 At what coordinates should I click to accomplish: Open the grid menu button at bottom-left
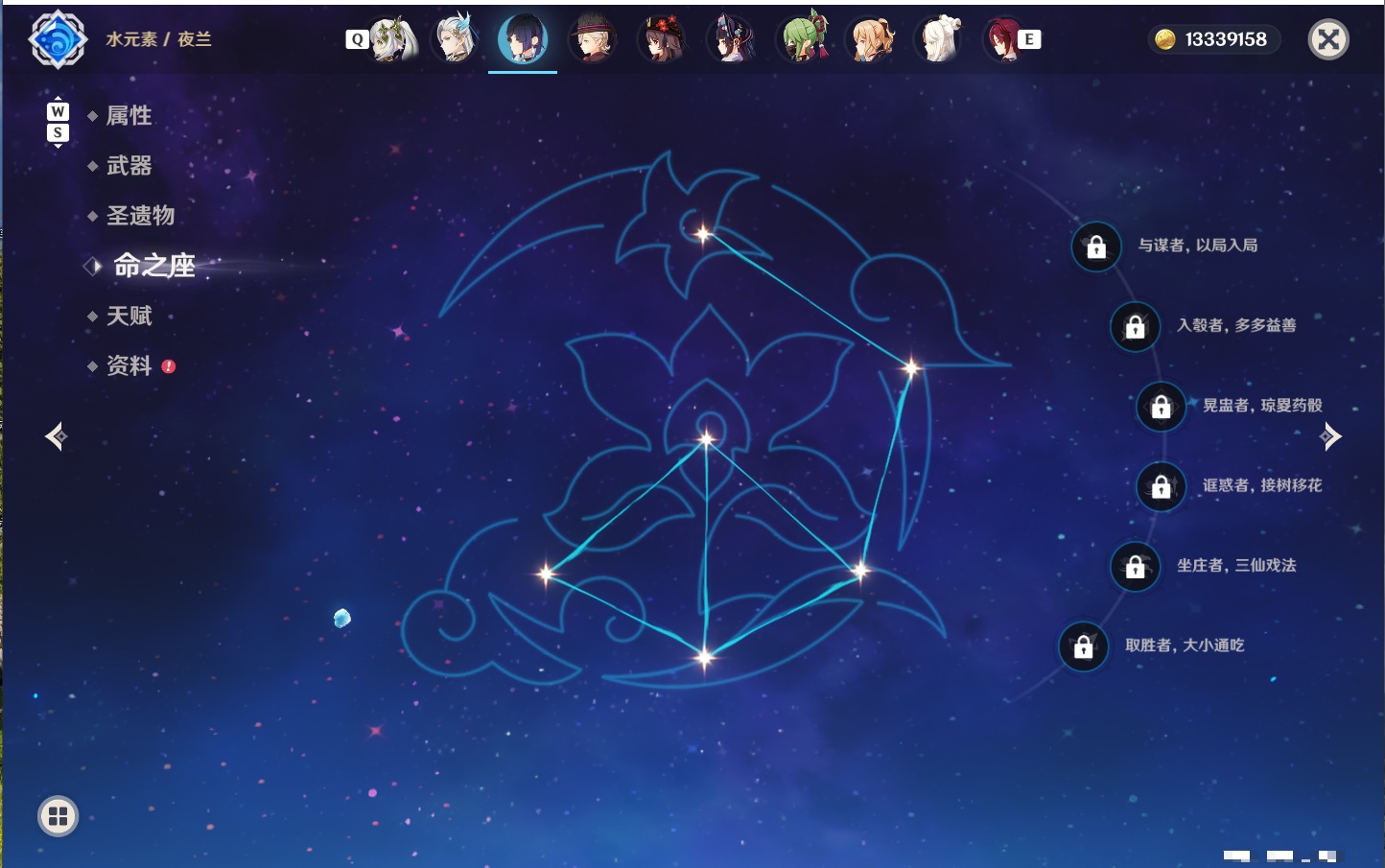point(58,816)
